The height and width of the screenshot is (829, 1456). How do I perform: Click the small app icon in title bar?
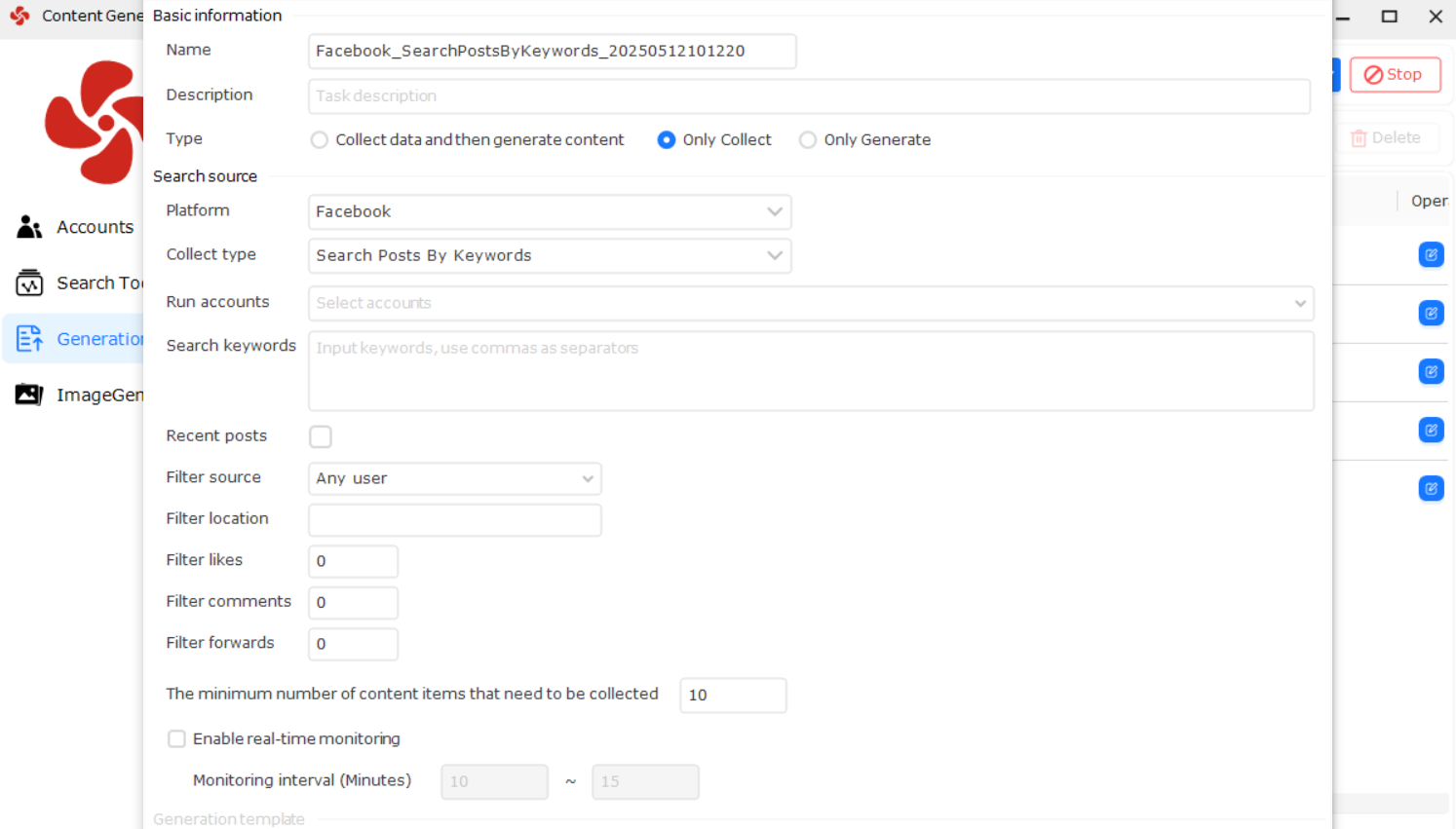click(x=19, y=16)
